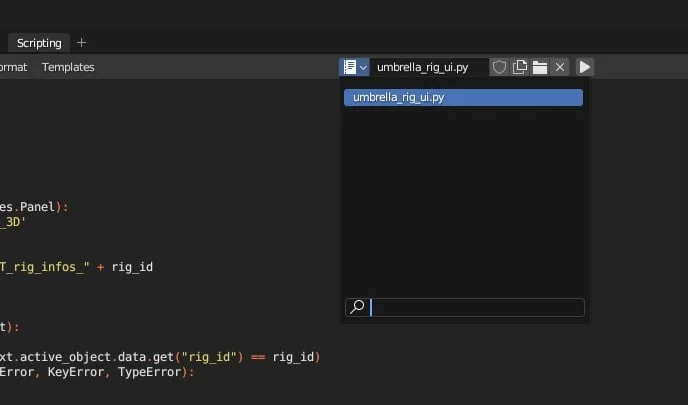Screen dimensions: 688x405
Task: Click the Panel class declaration line
Action: coord(35,207)
